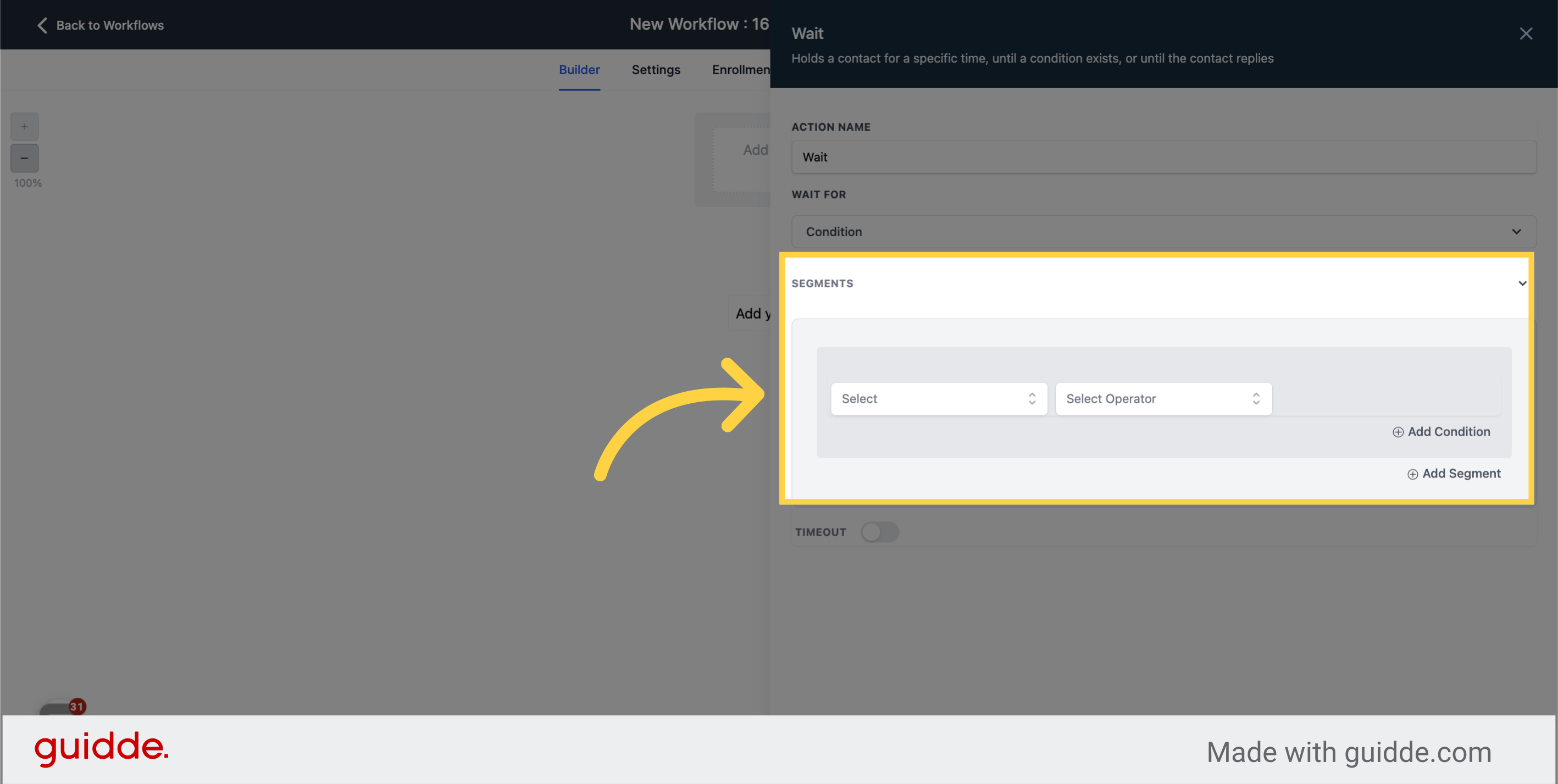This screenshot has width=1558, height=784.
Task: Click Add Condition
Action: click(1449, 432)
